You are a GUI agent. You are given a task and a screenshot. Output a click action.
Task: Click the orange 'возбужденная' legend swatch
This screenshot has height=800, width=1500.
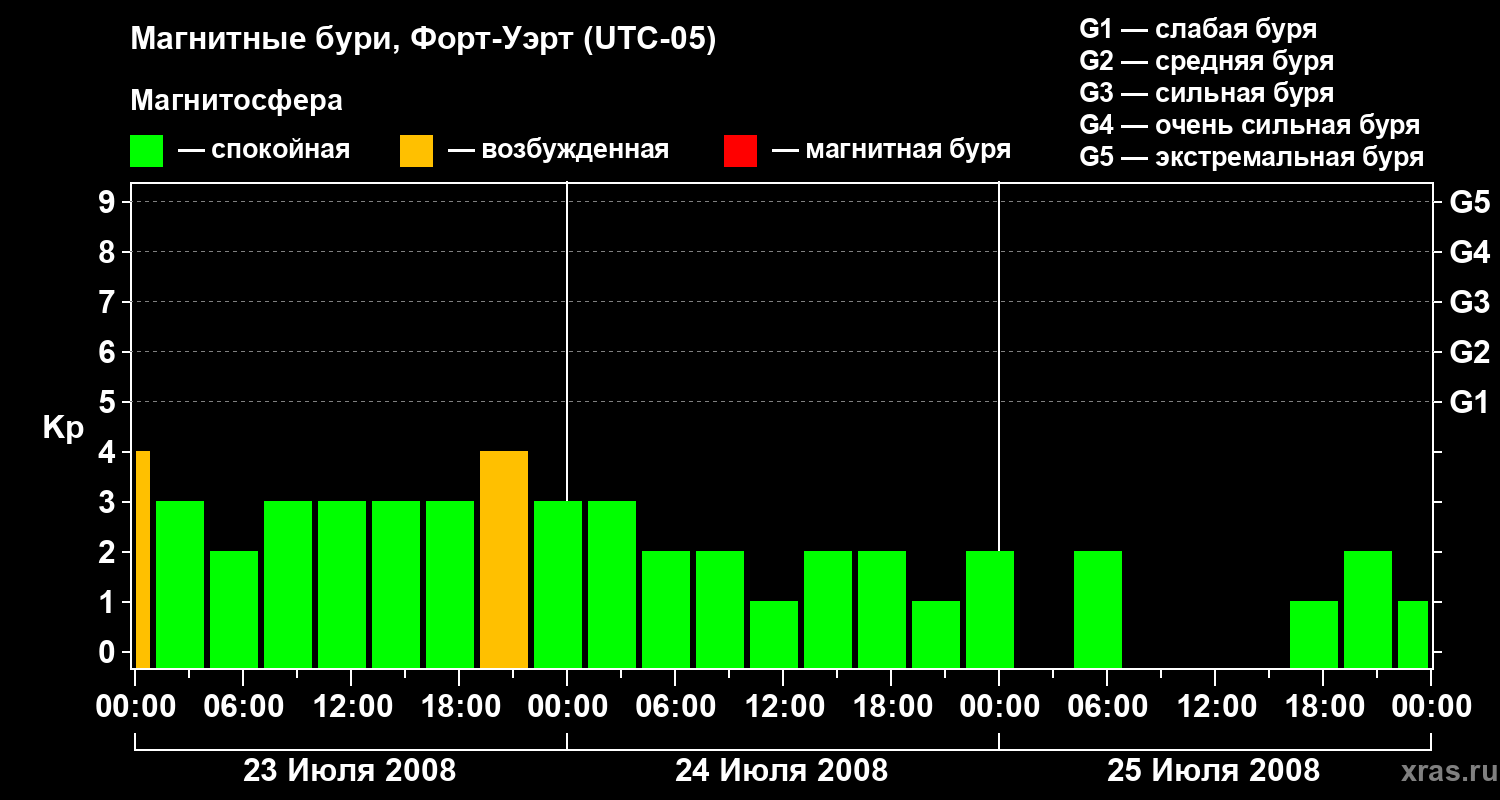pyautogui.click(x=416, y=150)
